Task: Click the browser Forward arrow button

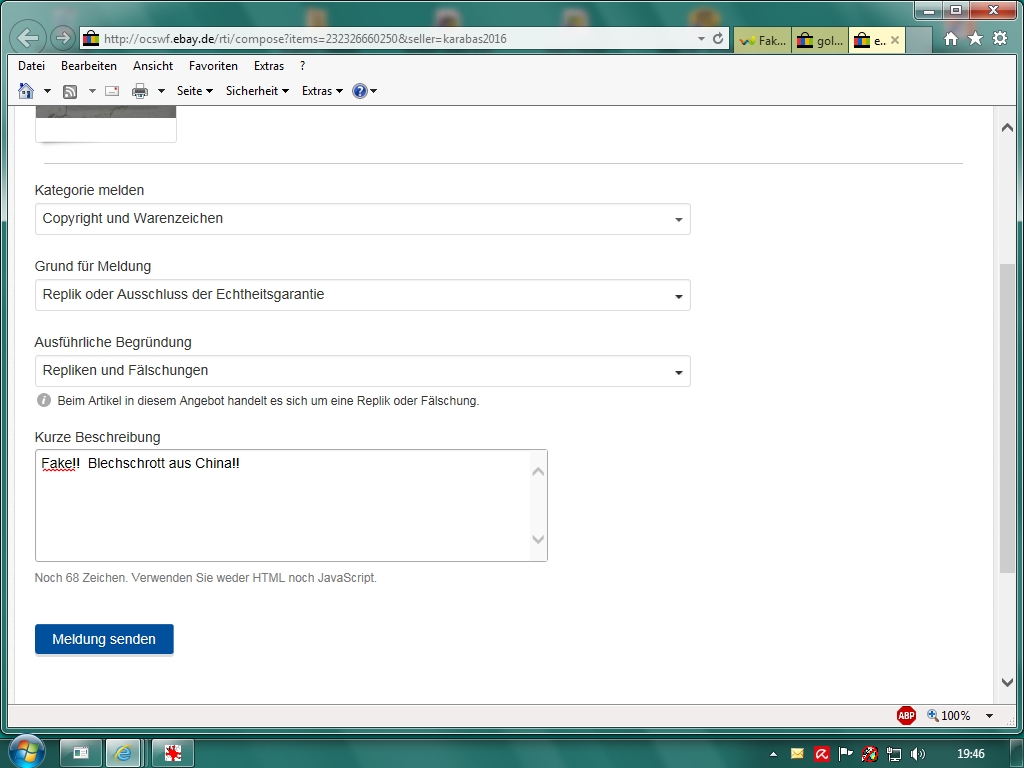Action: (63, 38)
